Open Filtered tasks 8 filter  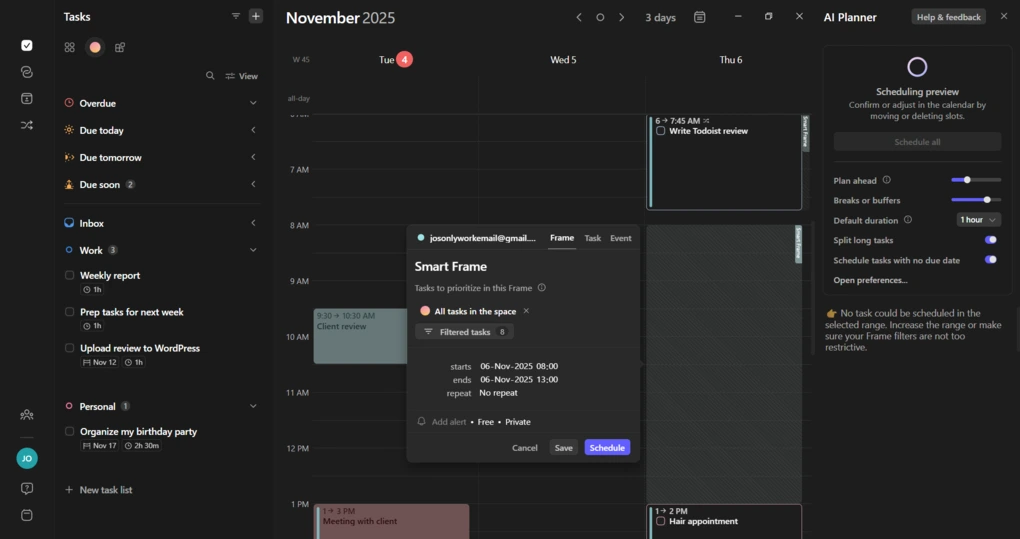point(464,332)
